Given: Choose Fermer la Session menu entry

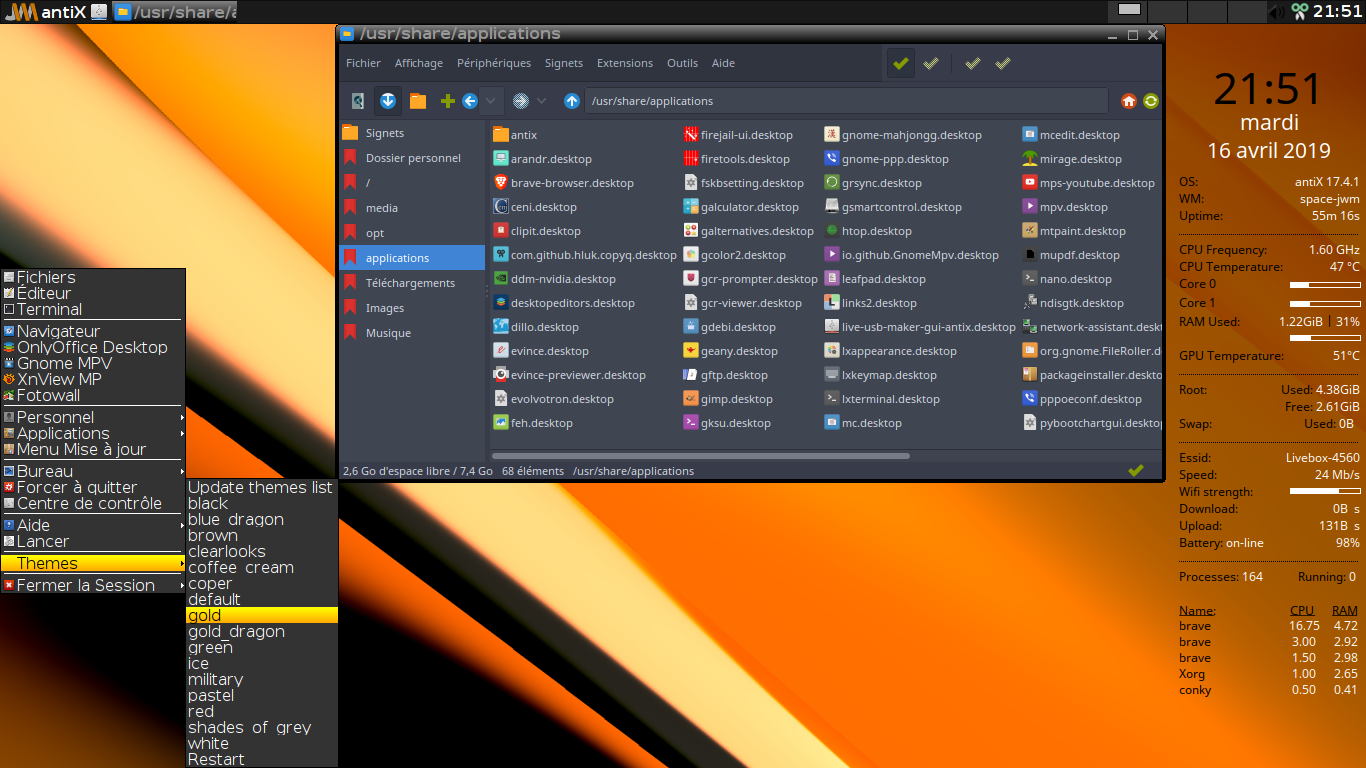Looking at the screenshot, I should (94, 585).
